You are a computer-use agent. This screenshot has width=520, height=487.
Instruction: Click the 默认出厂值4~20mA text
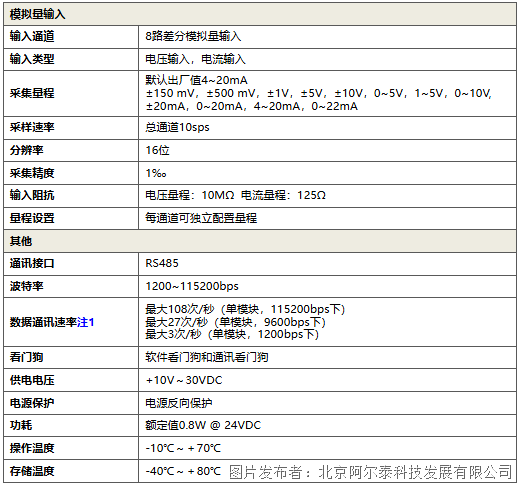pyautogui.click(x=196, y=80)
